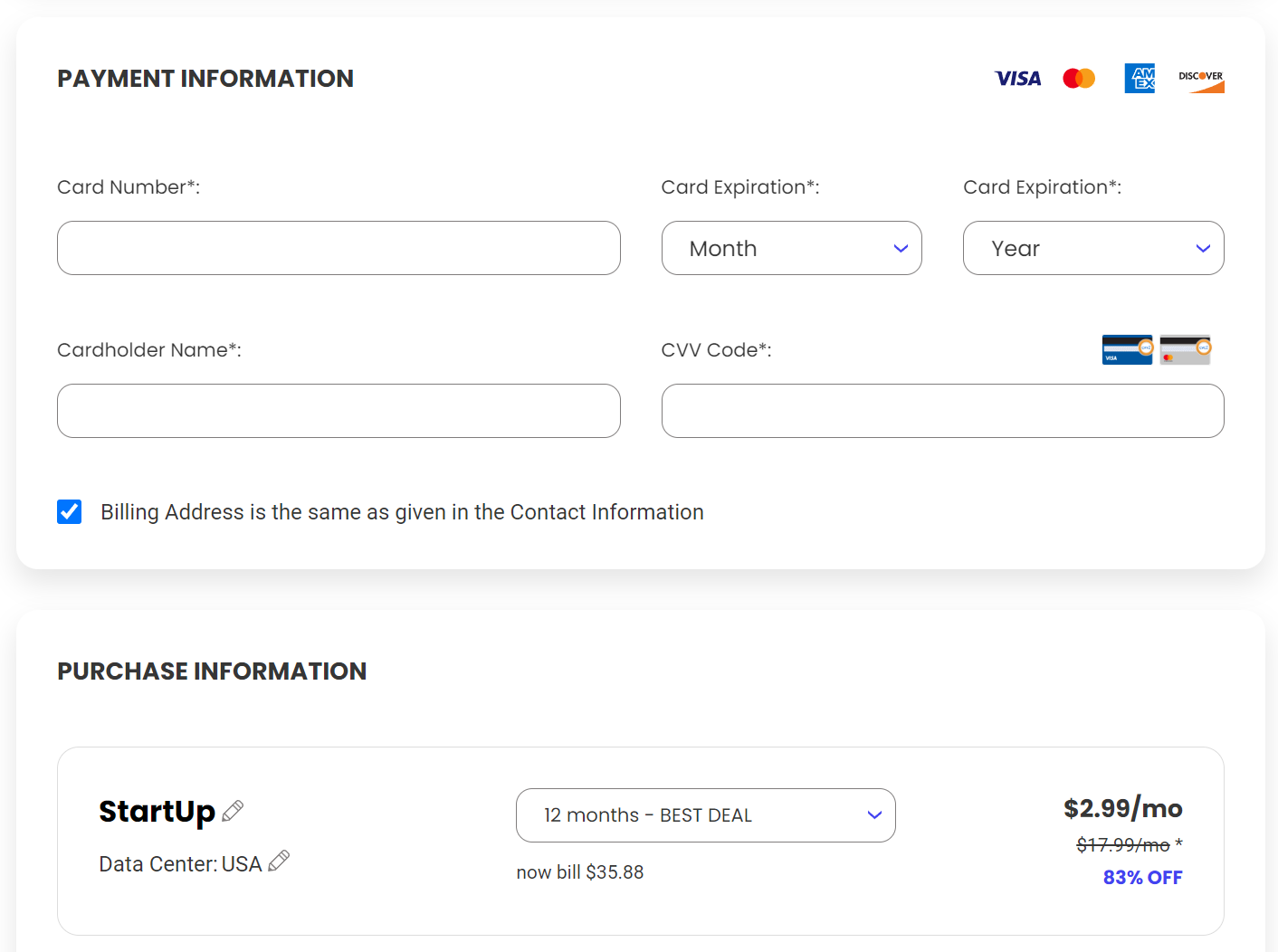
Task: Edit Data Center location with pencil icon
Action: [279, 861]
